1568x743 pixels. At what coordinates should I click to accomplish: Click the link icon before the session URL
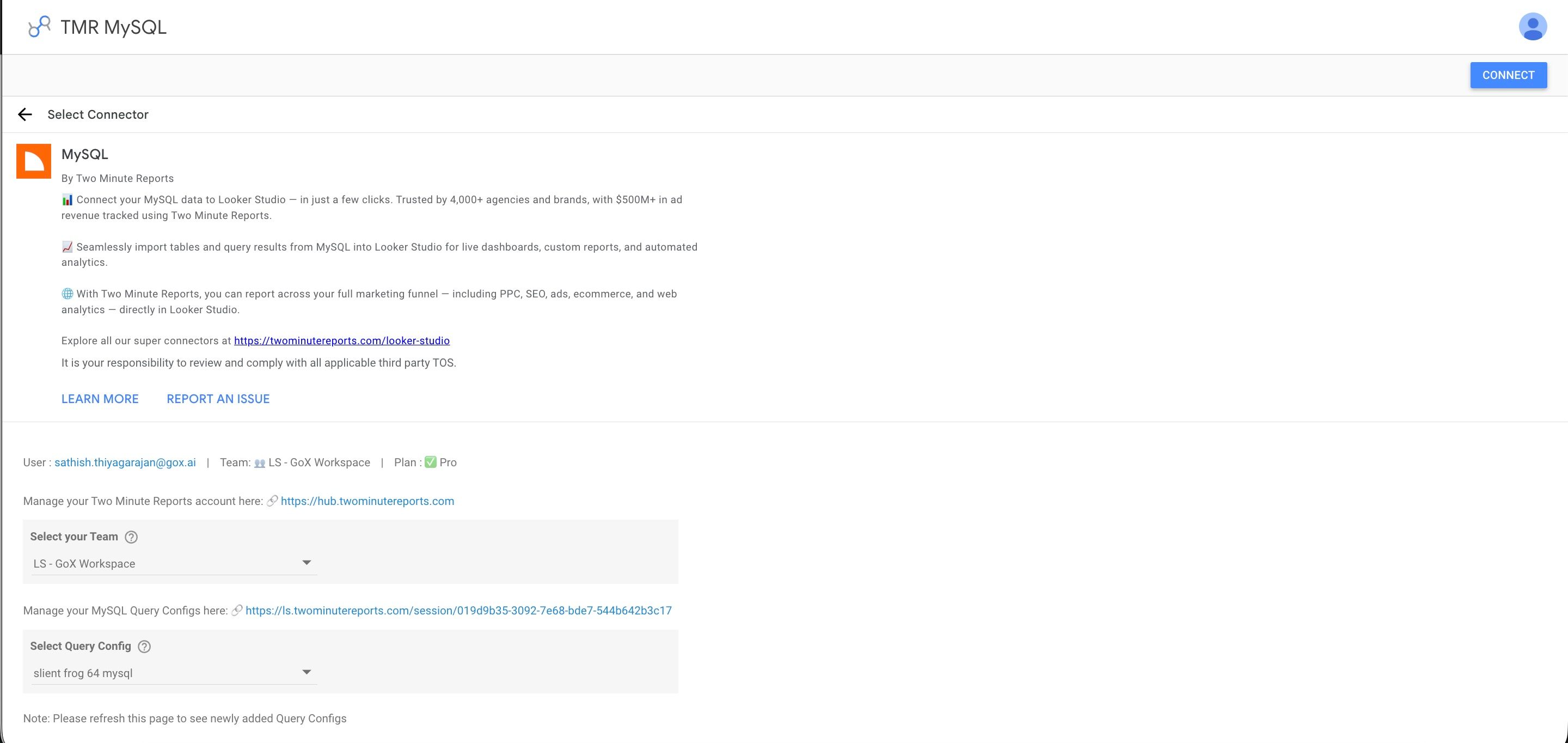[x=237, y=610]
